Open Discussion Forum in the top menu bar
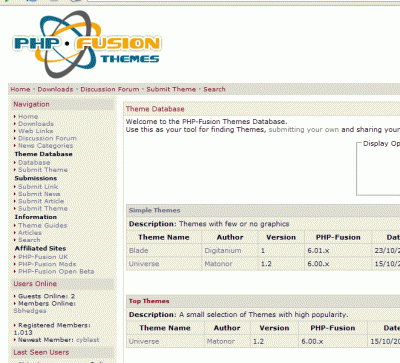This screenshot has width=400, height=363. [110, 89]
